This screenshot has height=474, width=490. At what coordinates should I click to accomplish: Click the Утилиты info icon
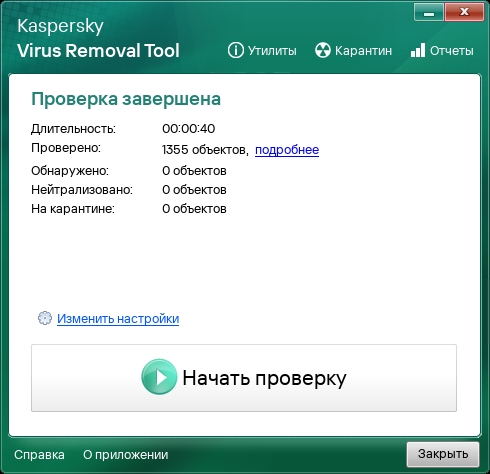tap(236, 51)
